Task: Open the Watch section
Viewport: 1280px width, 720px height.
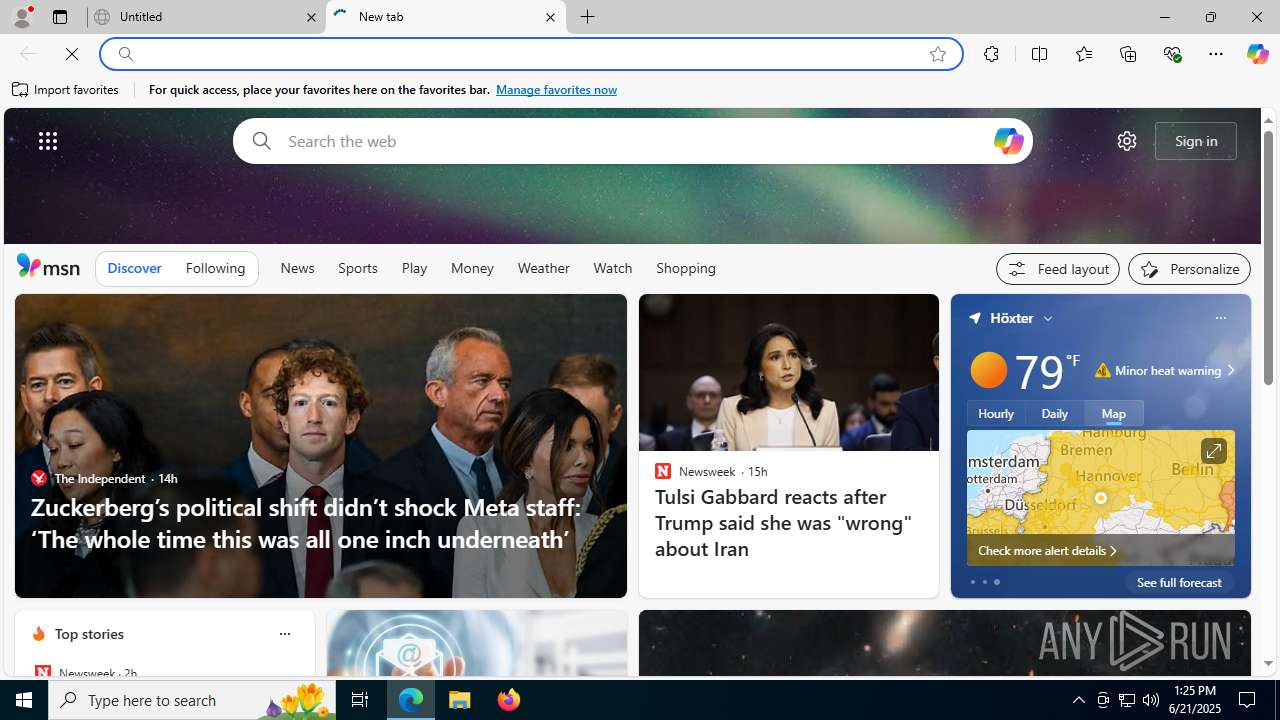Action: pyautogui.click(x=612, y=268)
